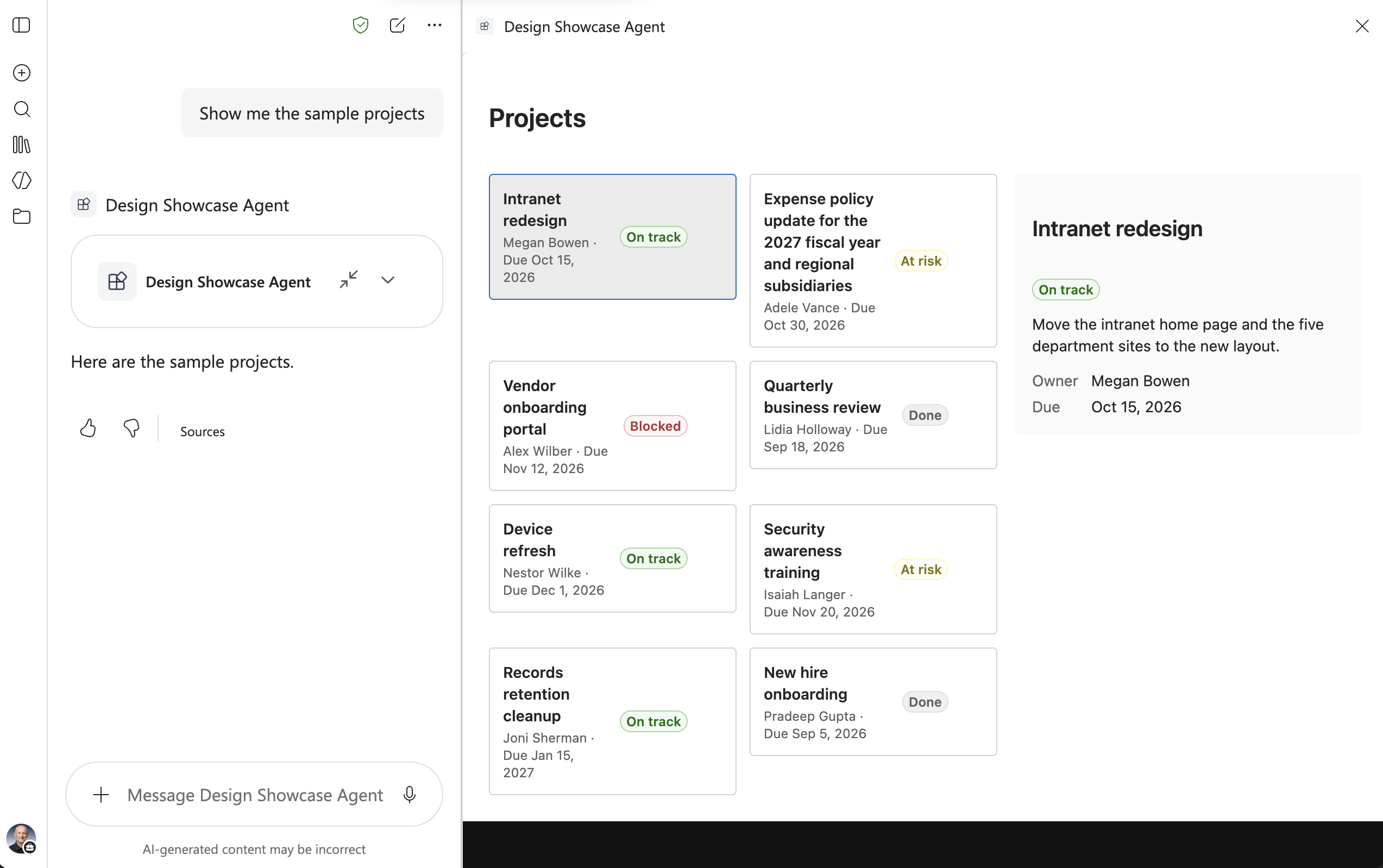Image resolution: width=1383 pixels, height=868 pixels.
Task: Expand the Design Showcase Agent chevron
Action: coord(388,280)
